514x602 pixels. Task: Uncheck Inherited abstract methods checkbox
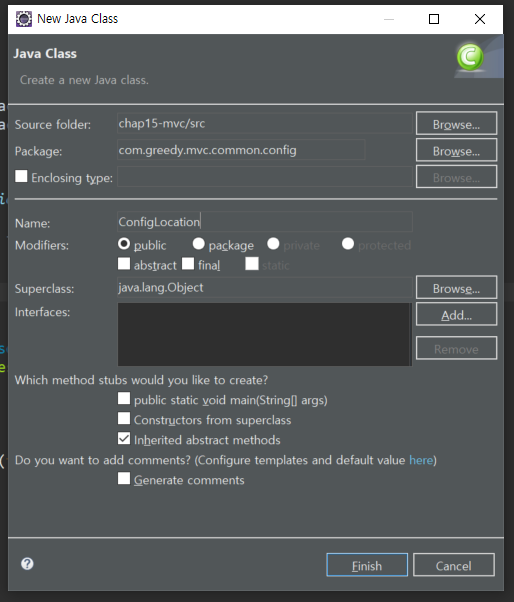click(x=124, y=438)
